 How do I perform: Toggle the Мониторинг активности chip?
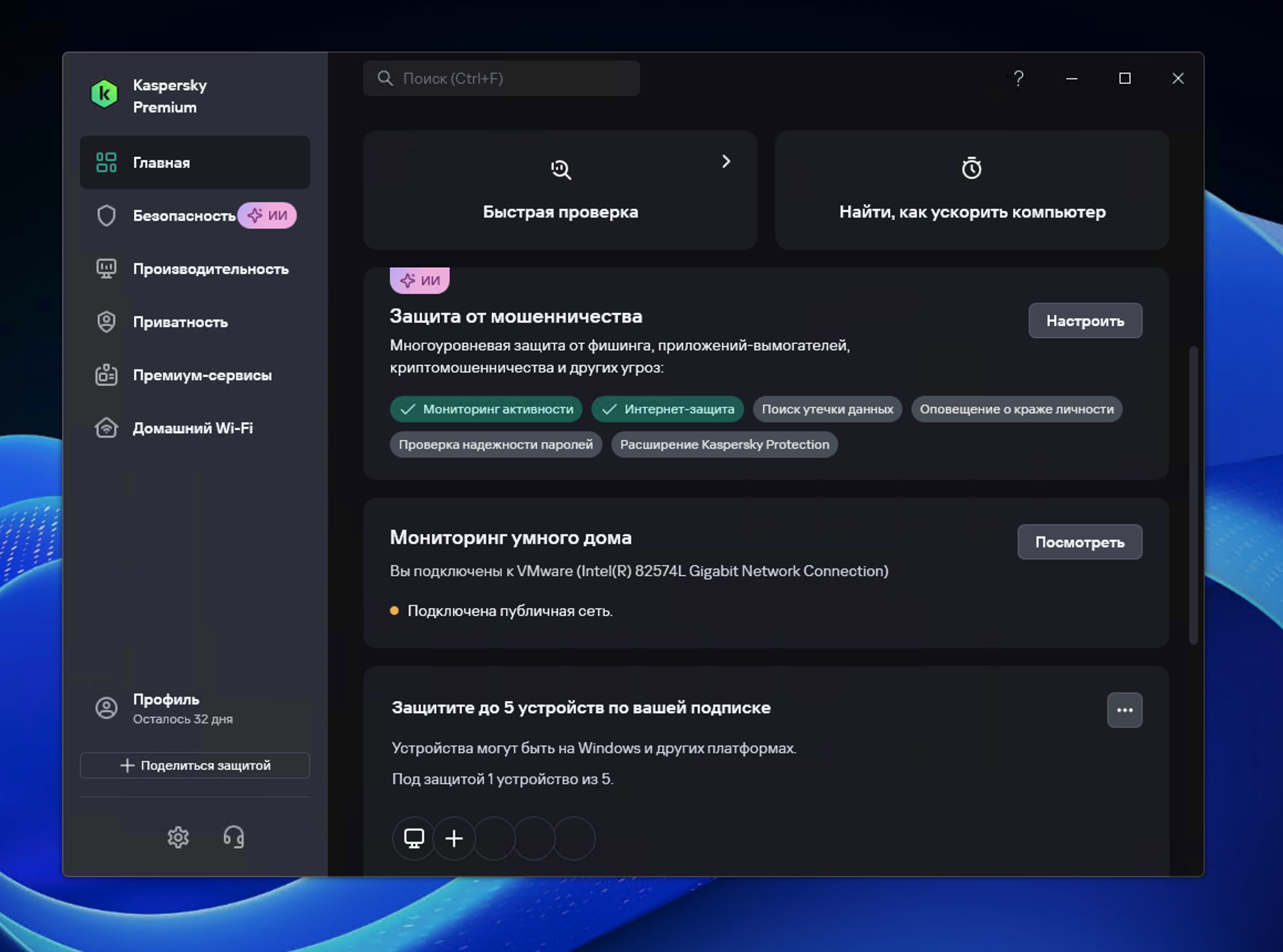[x=486, y=409]
